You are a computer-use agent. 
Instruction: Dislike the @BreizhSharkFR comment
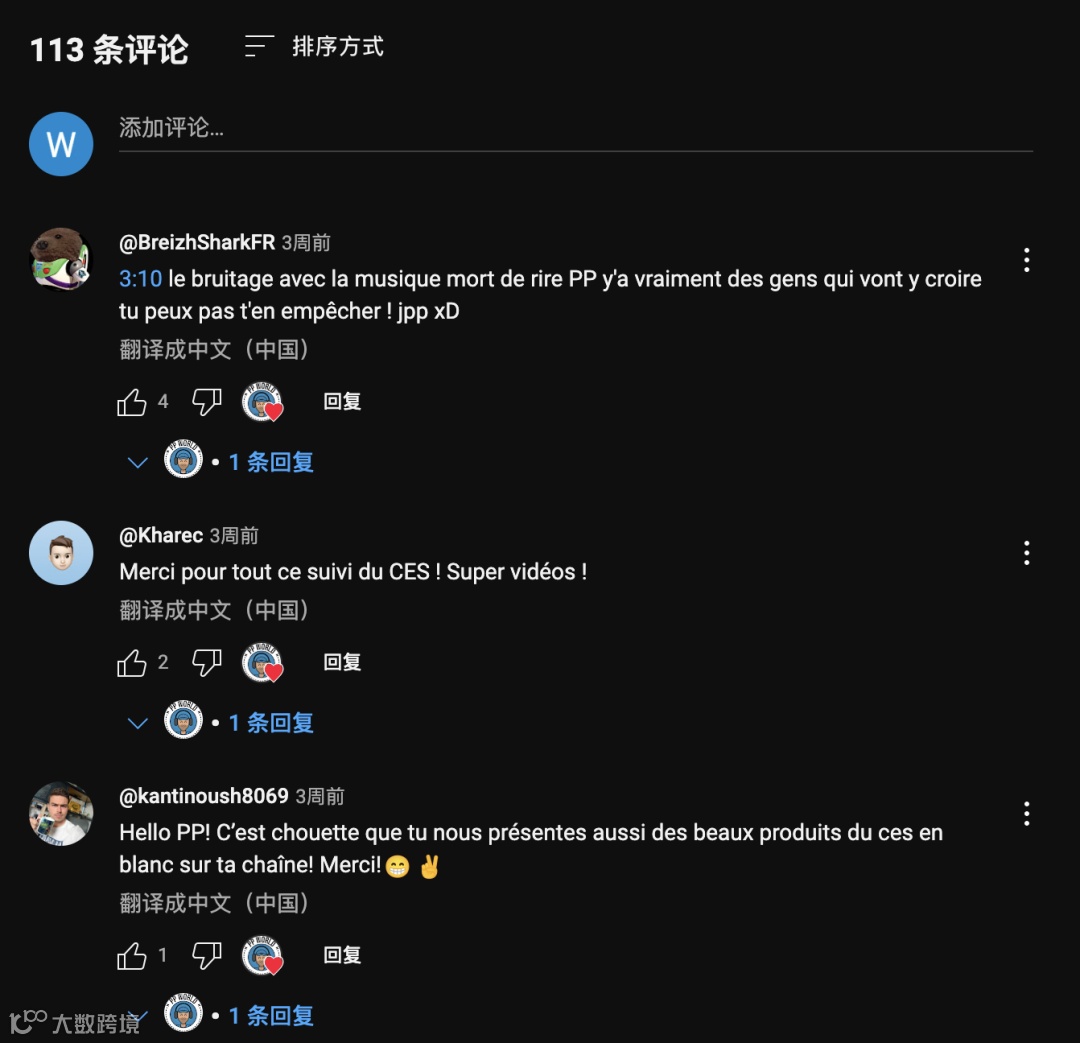207,402
